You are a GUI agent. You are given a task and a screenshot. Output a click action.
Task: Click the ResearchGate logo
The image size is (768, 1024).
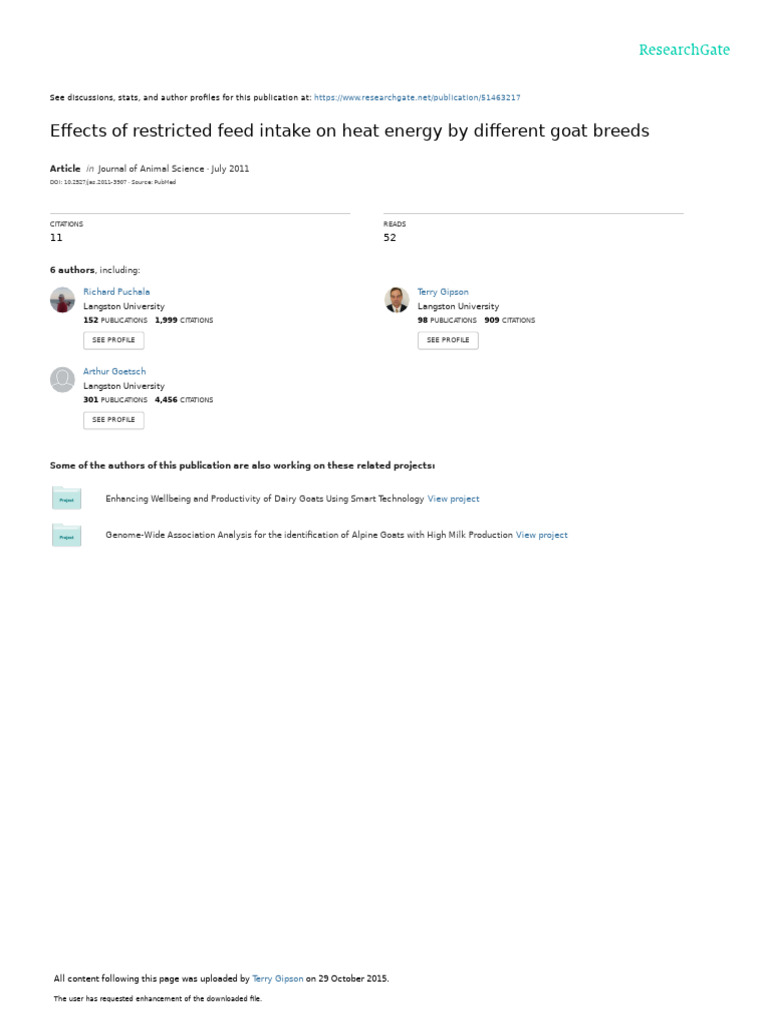click(x=684, y=50)
